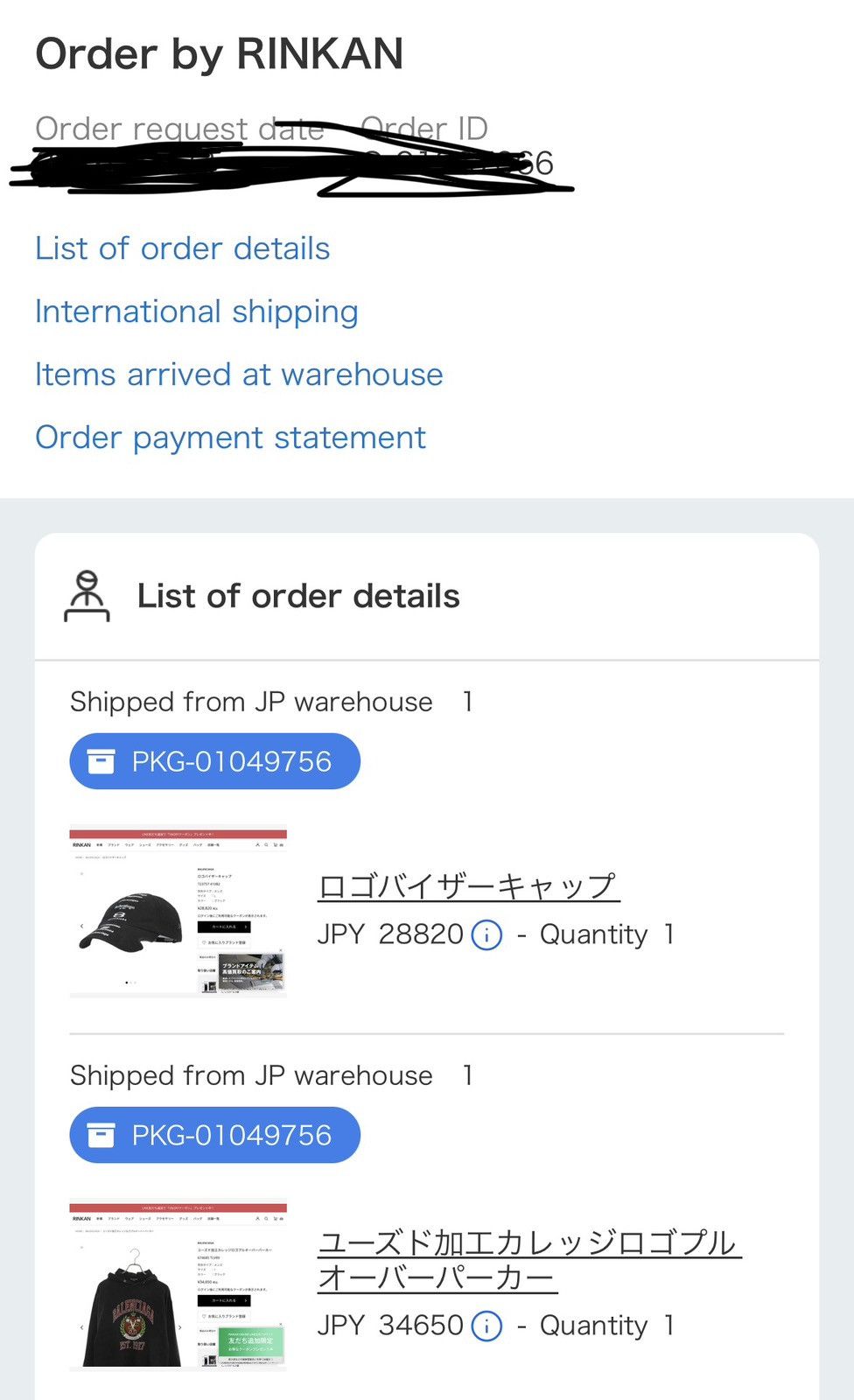
Task: Open the second PKG-01049756 package button
Action: [215, 1135]
